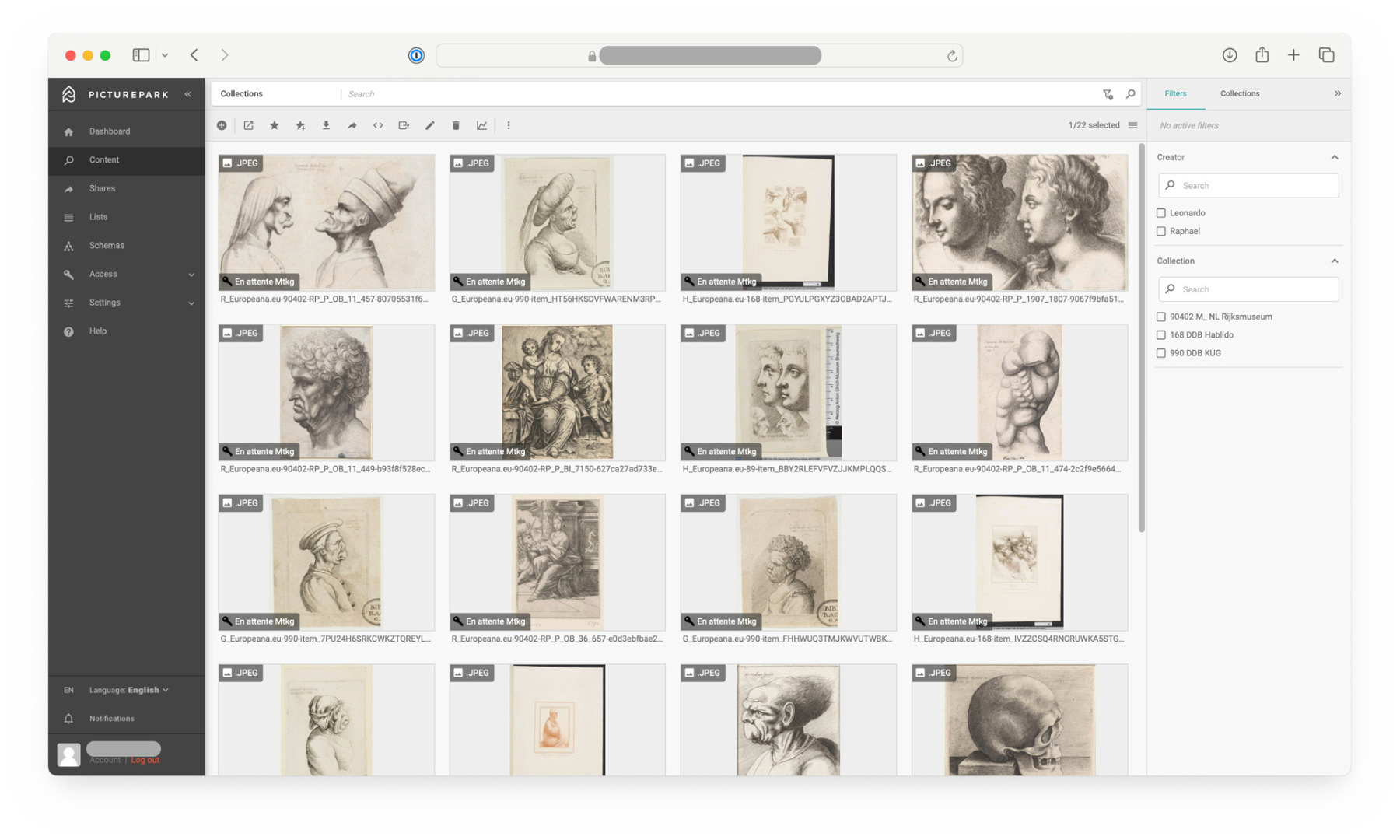This screenshot has width=1400, height=840.
Task: Click the Account link
Action: (105, 760)
